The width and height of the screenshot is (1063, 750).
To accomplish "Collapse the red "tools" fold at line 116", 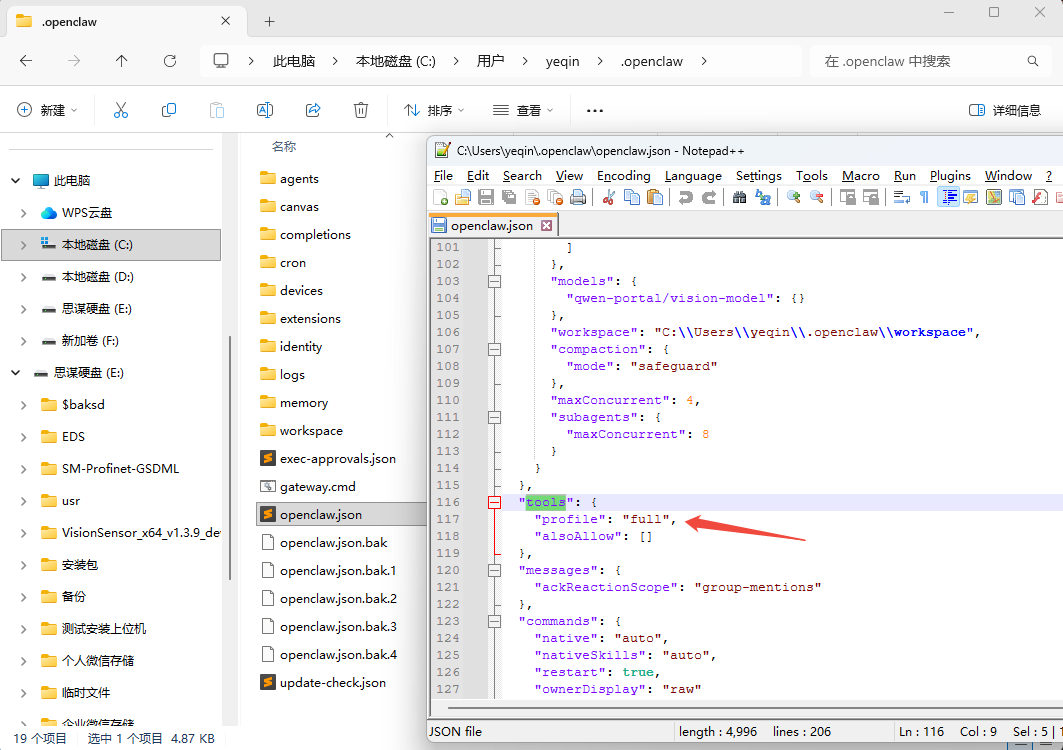I will pyautogui.click(x=495, y=502).
